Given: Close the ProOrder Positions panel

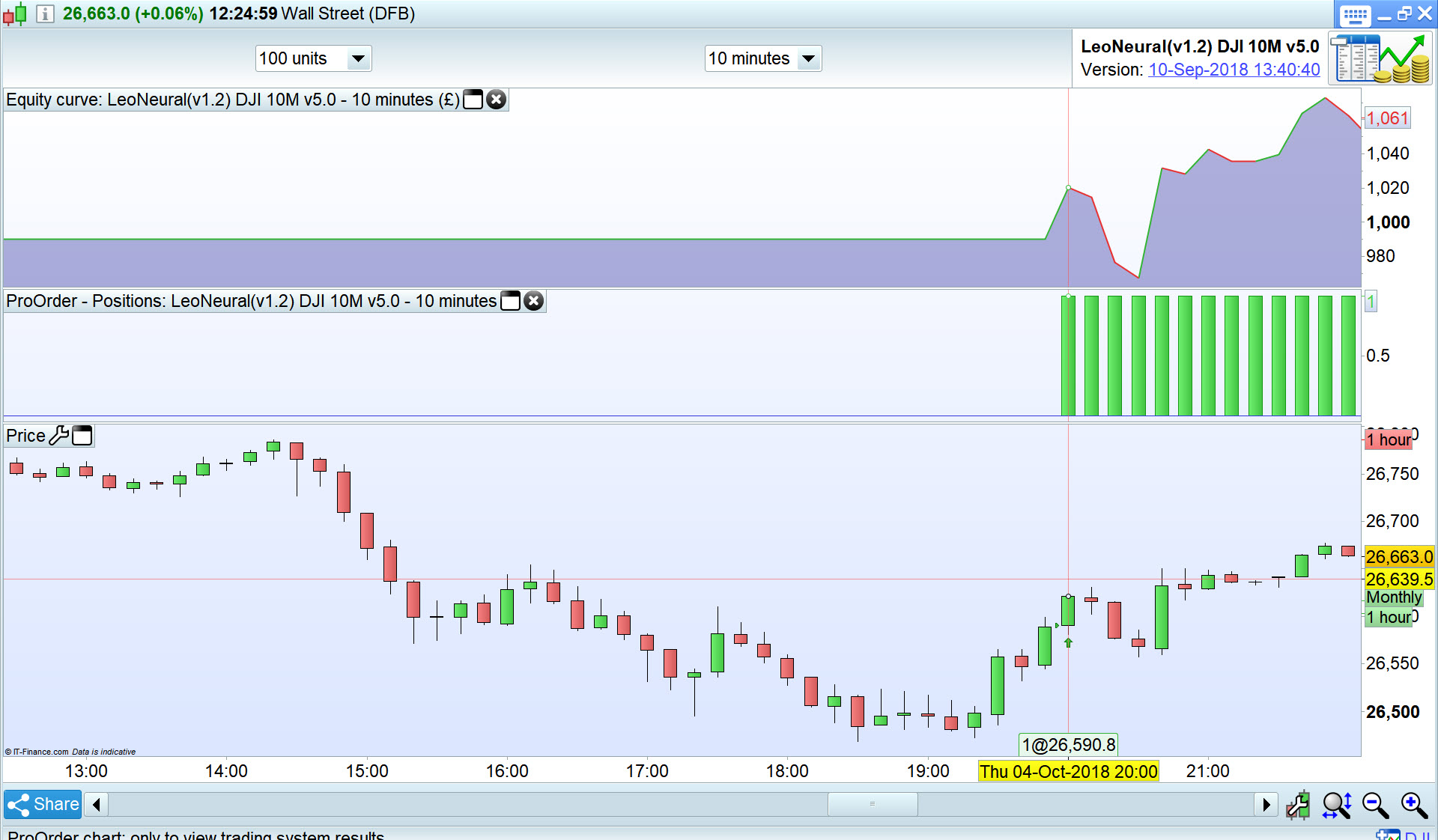Looking at the screenshot, I should (x=533, y=301).
